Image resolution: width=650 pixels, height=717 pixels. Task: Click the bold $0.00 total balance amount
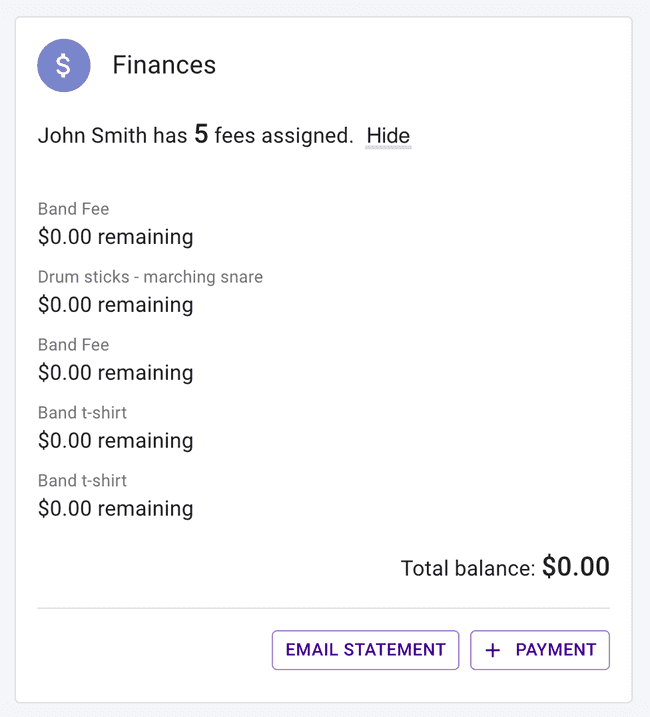click(576, 567)
